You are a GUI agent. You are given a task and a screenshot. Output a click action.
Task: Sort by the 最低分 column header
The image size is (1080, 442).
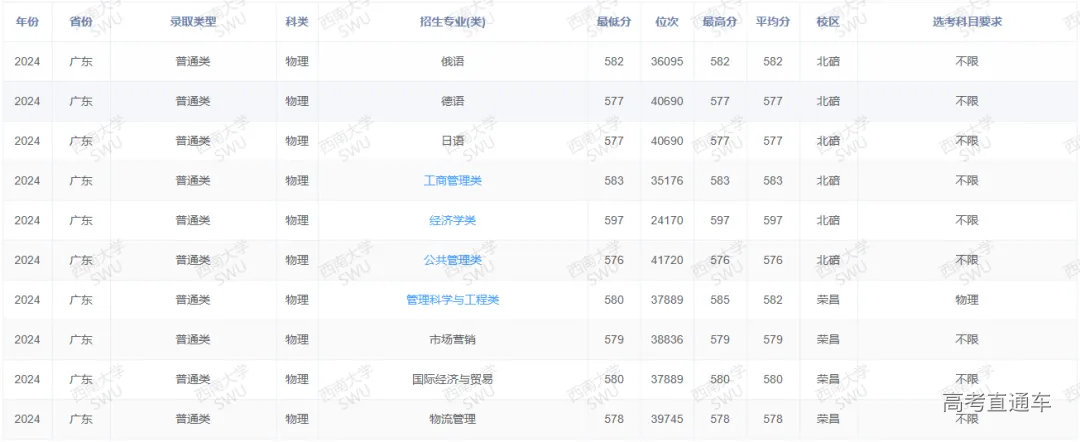613,22
